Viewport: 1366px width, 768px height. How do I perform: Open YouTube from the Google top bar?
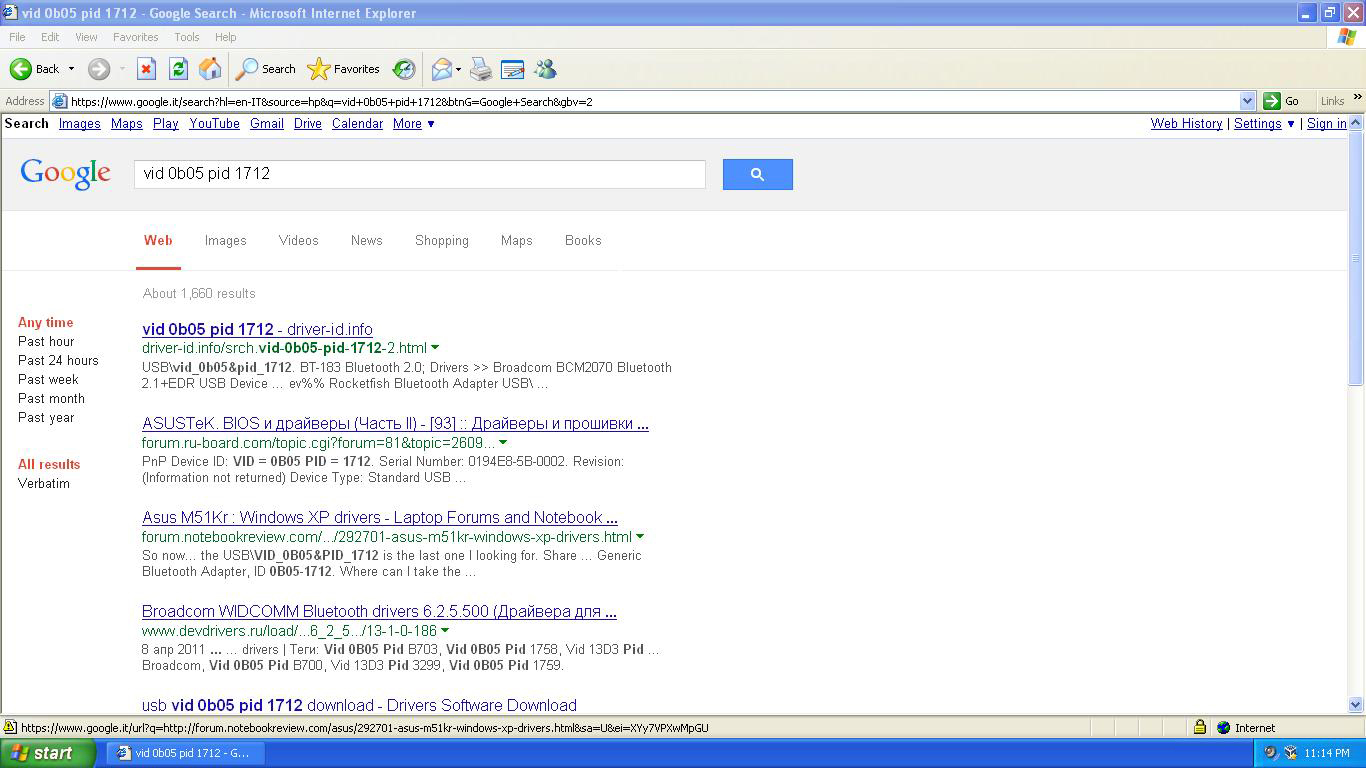(214, 123)
